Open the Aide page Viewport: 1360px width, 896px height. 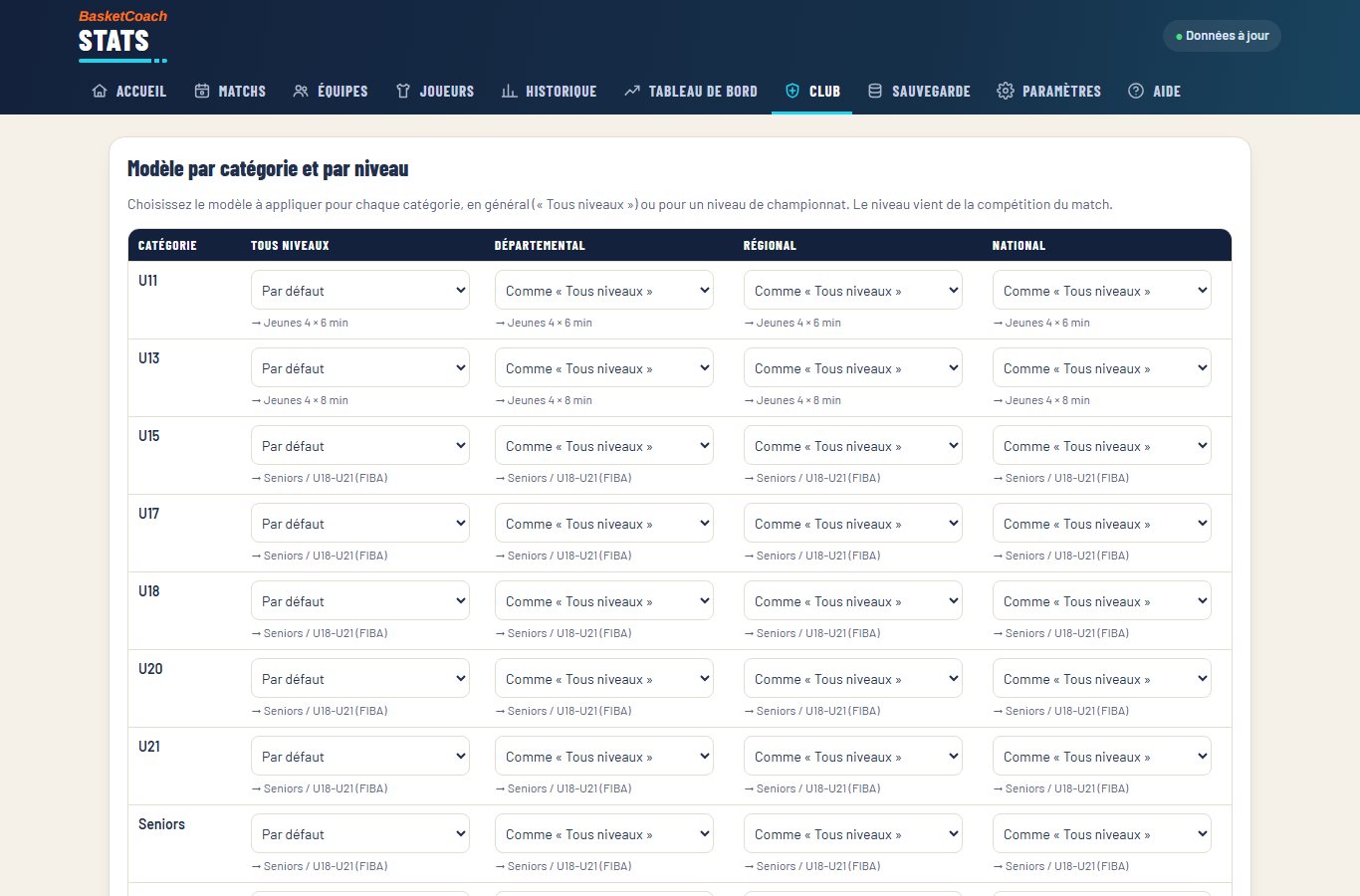1155,91
